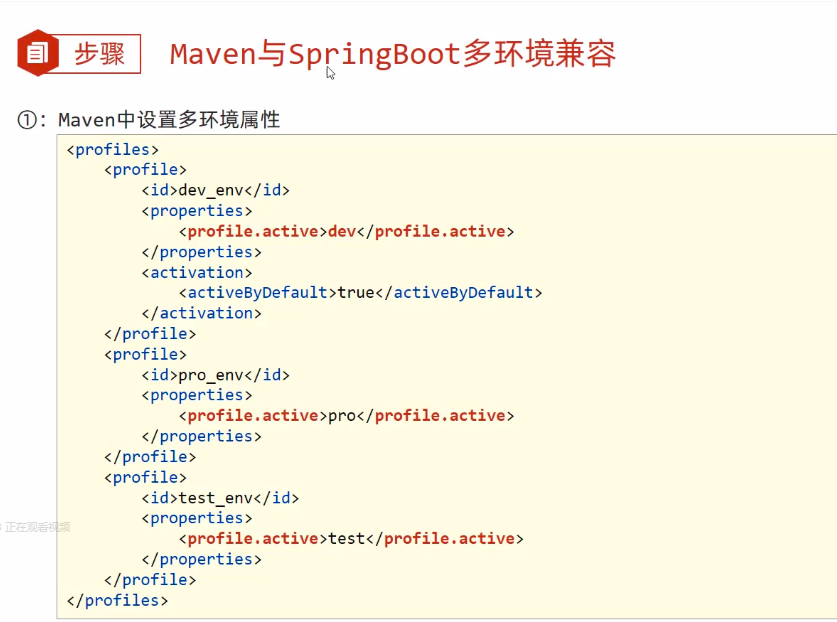
Task: Click the profile.active pro line
Action: pos(346,415)
